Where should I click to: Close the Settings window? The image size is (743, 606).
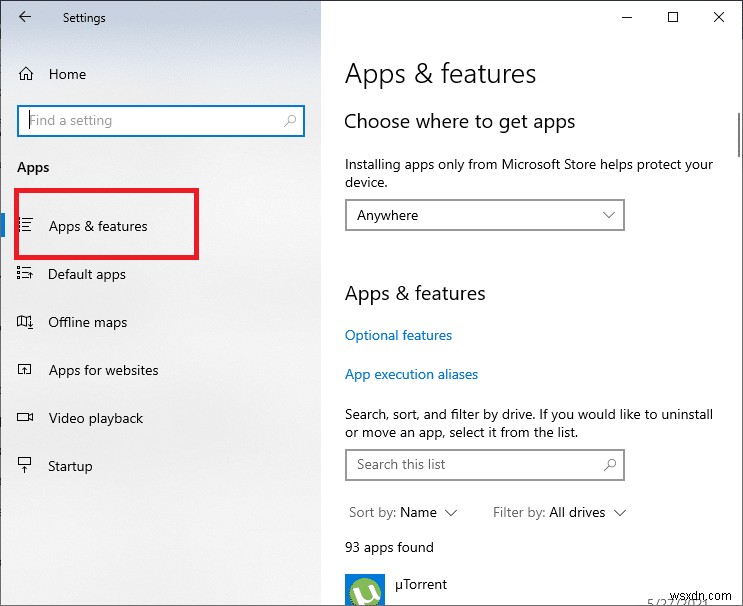[x=718, y=18]
